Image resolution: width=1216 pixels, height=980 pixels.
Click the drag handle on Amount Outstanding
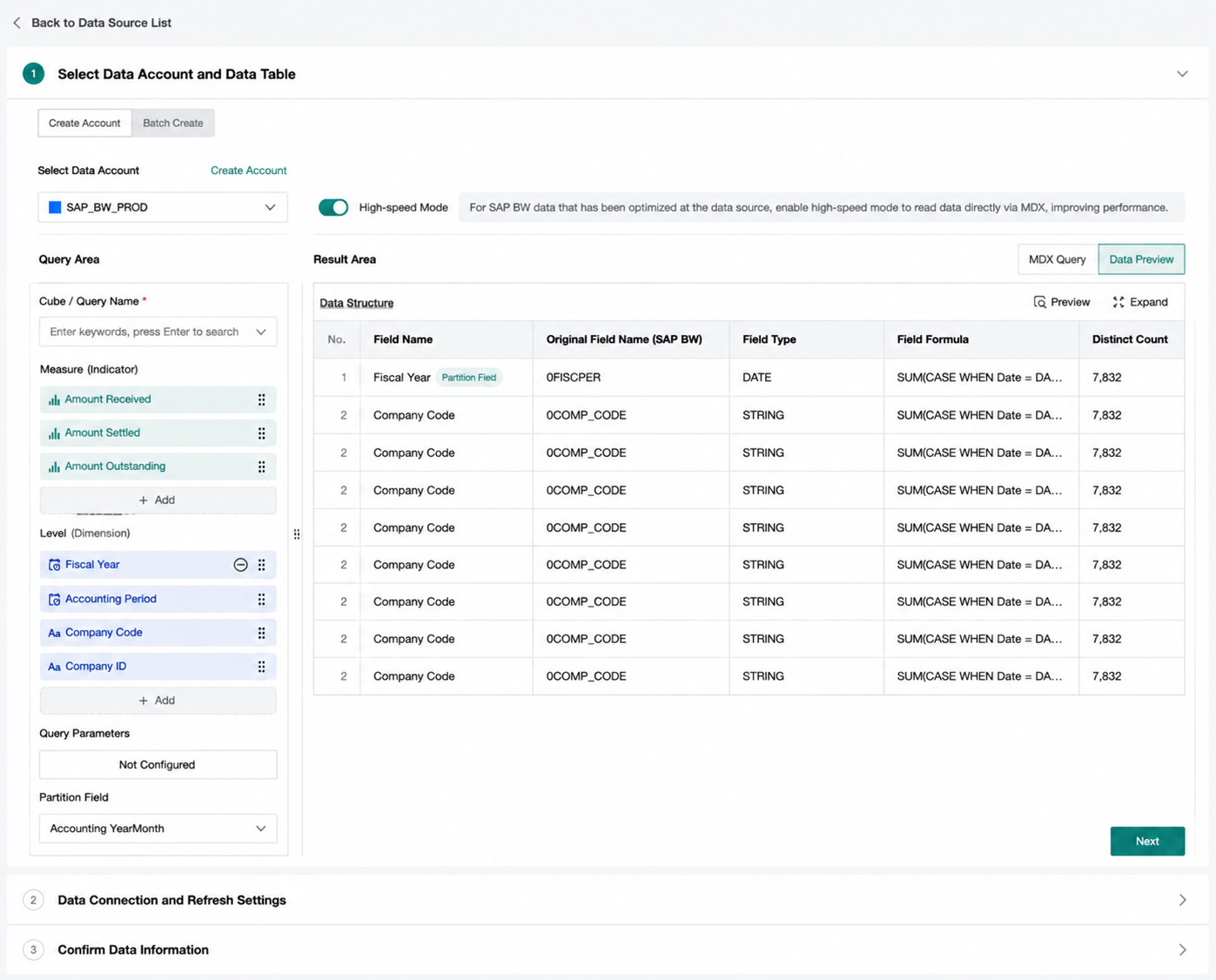click(x=261, y=467)
